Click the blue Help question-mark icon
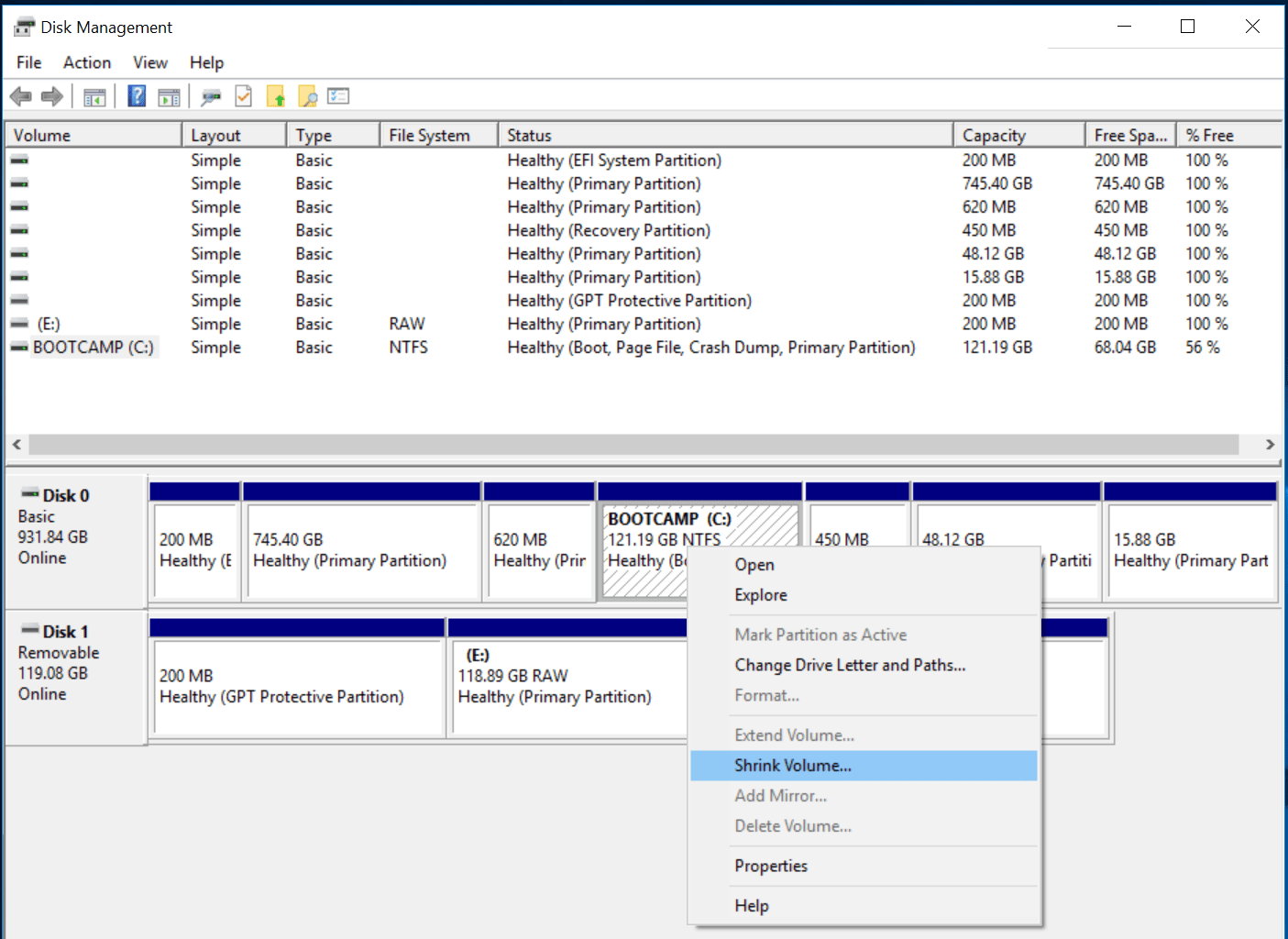 click(x=137, y=96)
